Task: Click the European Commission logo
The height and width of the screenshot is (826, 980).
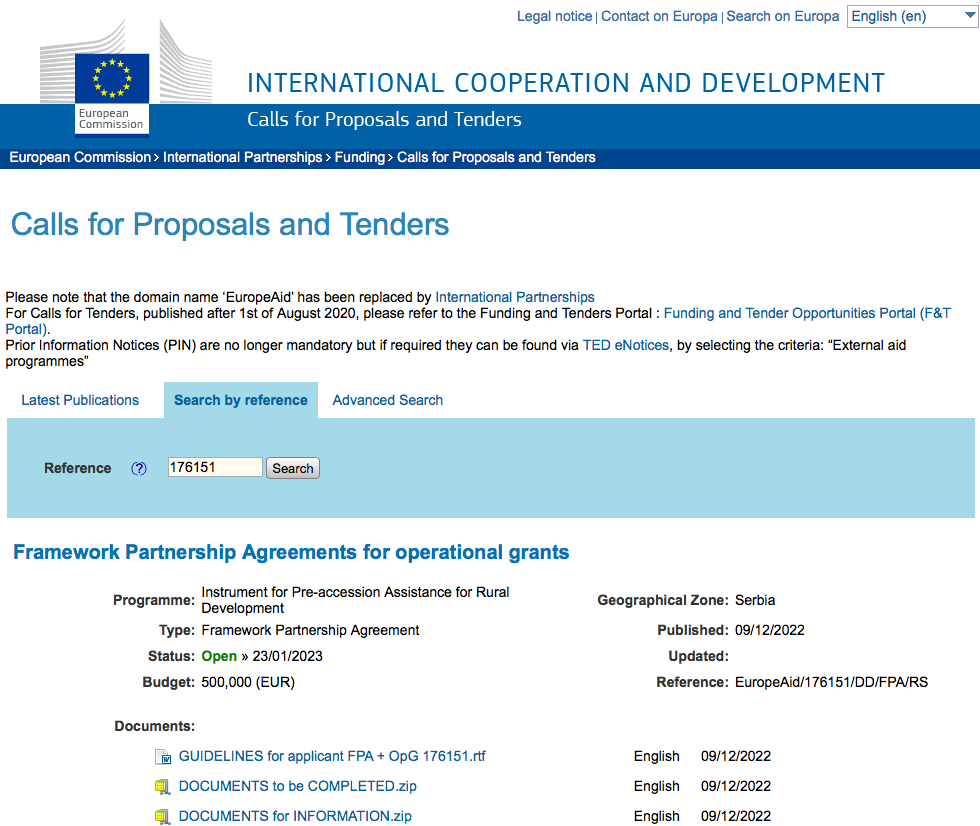Action: click(125, 76)
